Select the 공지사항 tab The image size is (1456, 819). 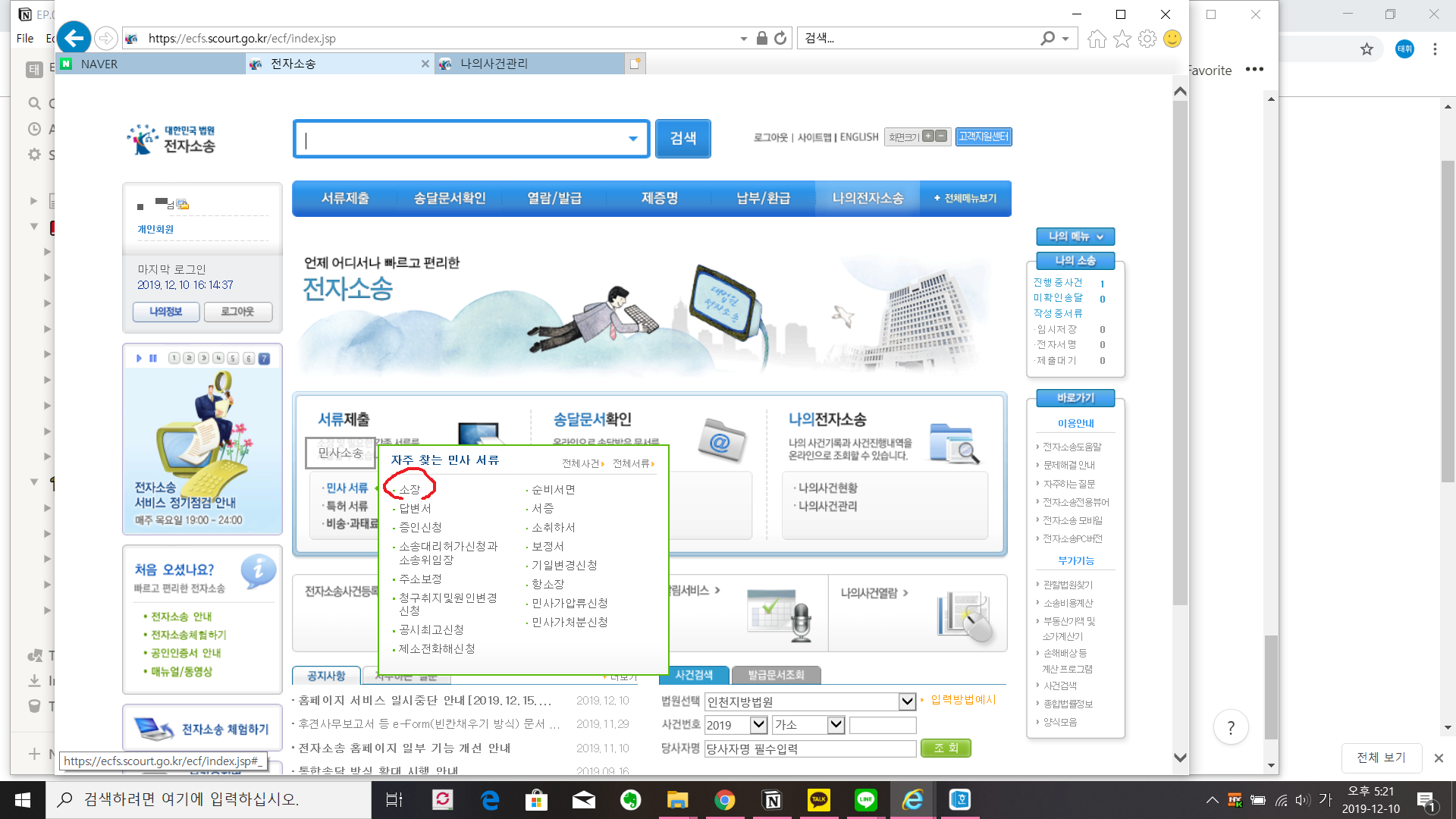[x=326, y=676]
